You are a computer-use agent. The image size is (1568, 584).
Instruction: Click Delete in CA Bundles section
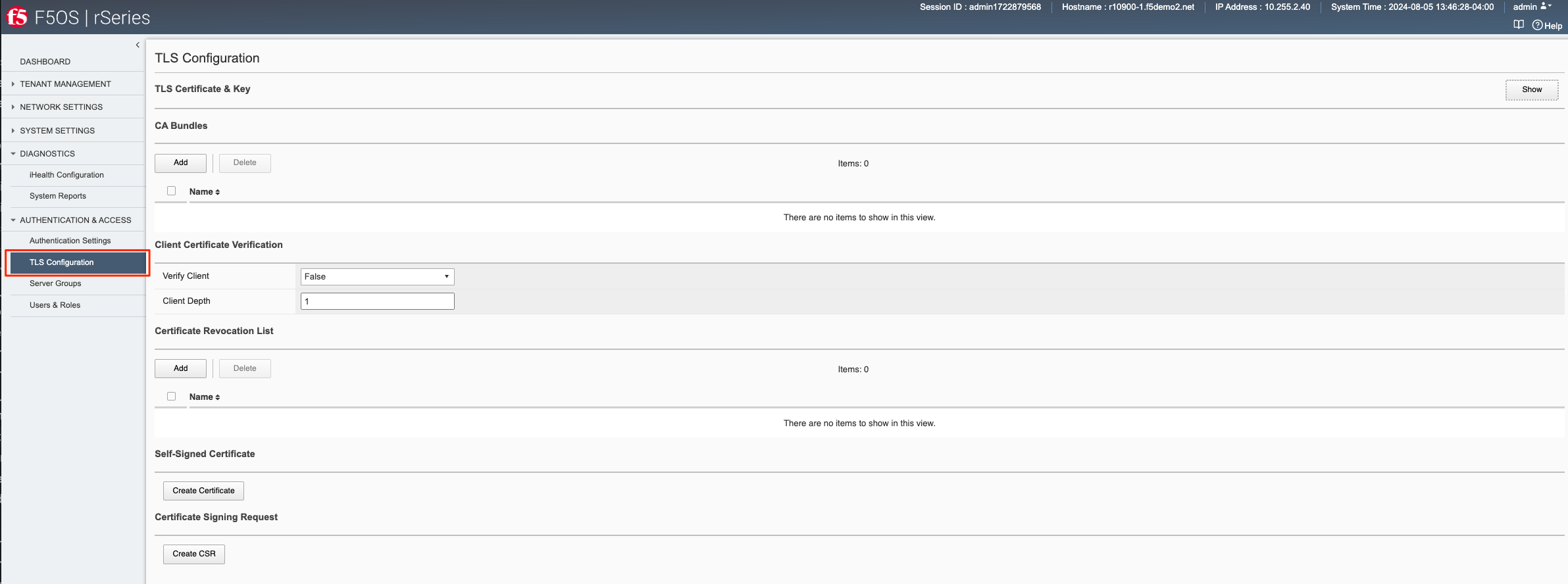click(x=245, y=163)
